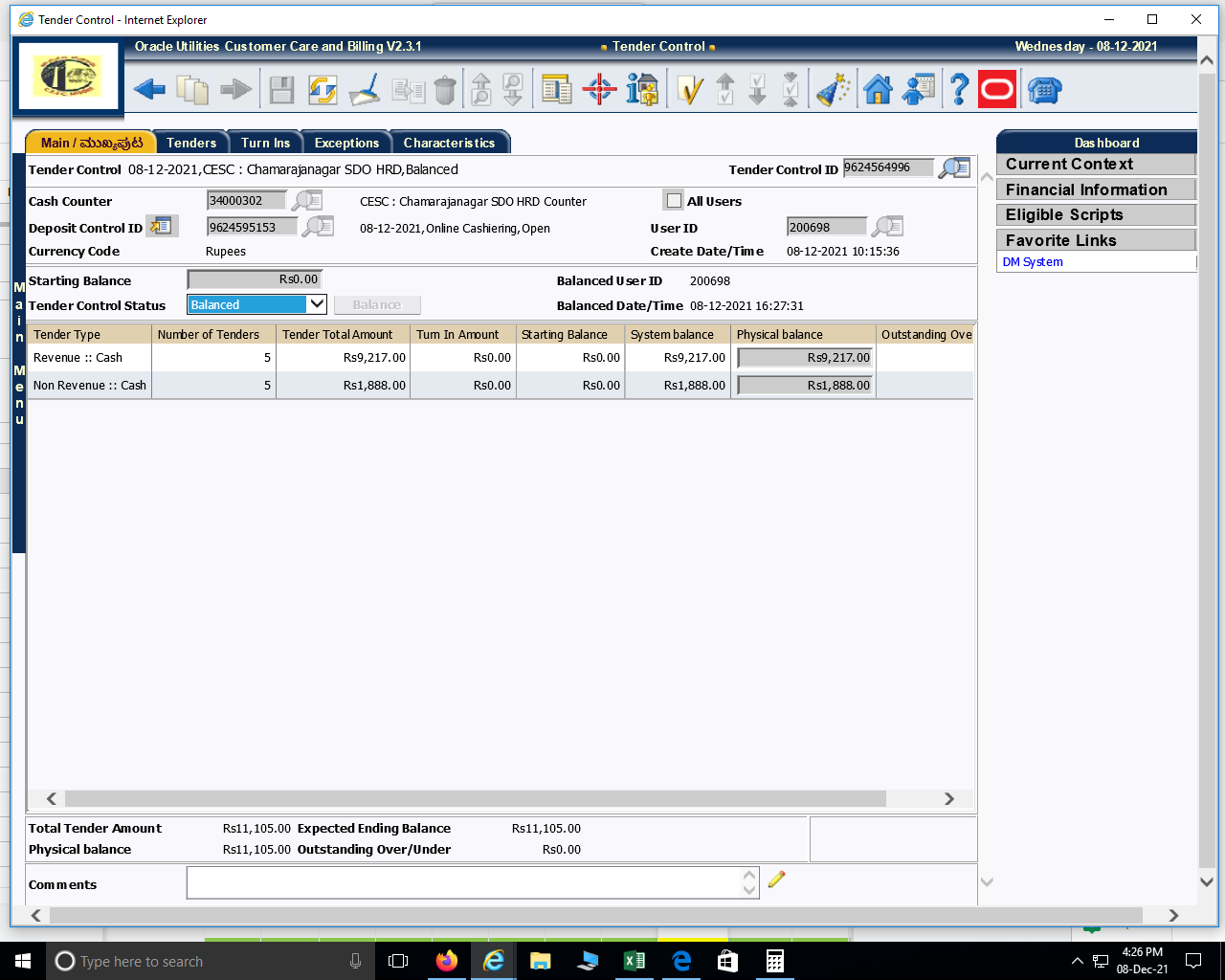Select the Main tab
The width and height of the screenshot is (1225, 980).
click(x=91, y=143)
